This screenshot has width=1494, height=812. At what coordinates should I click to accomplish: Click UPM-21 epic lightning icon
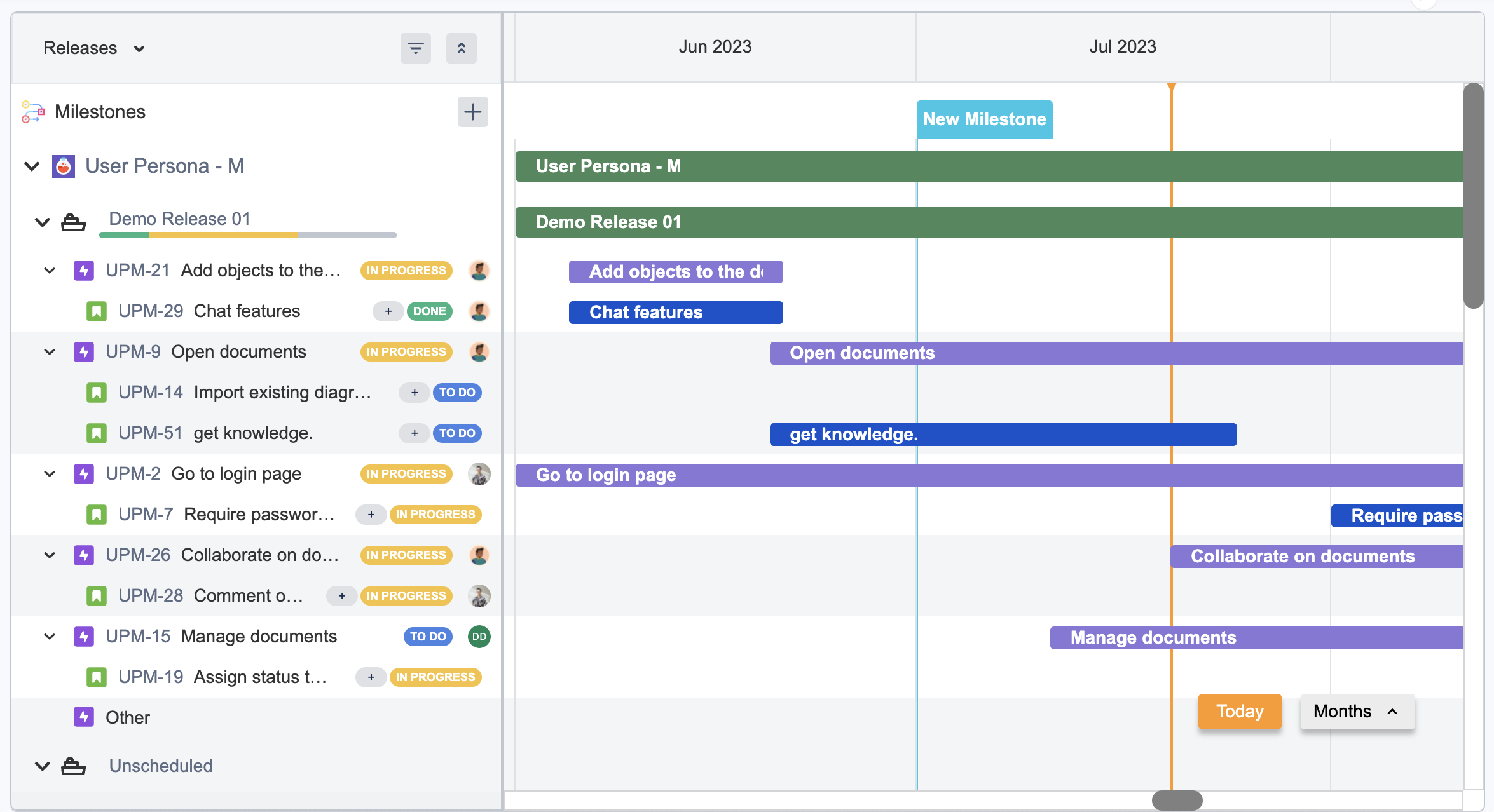tap(84, 271)
